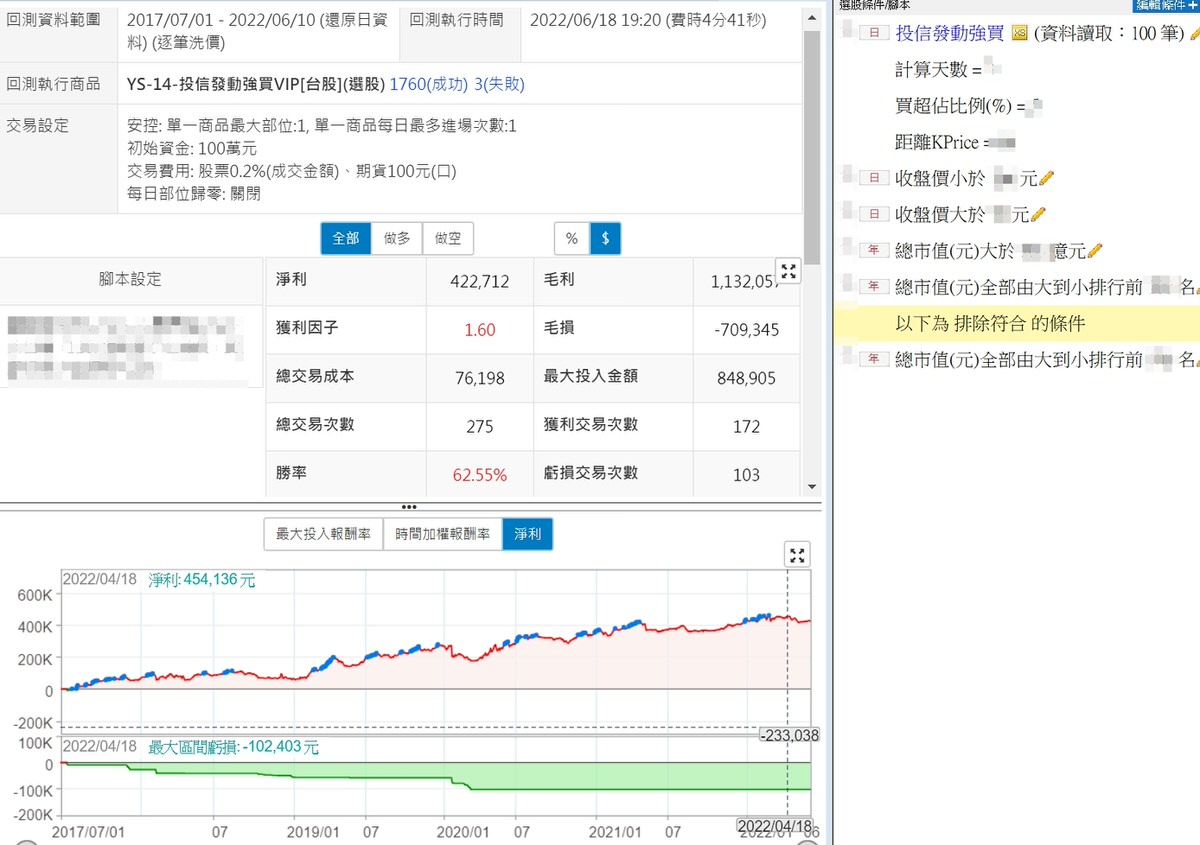Select the 淨利 chart tab
This screenshot has height=845, width=1200.
point(527,535)
